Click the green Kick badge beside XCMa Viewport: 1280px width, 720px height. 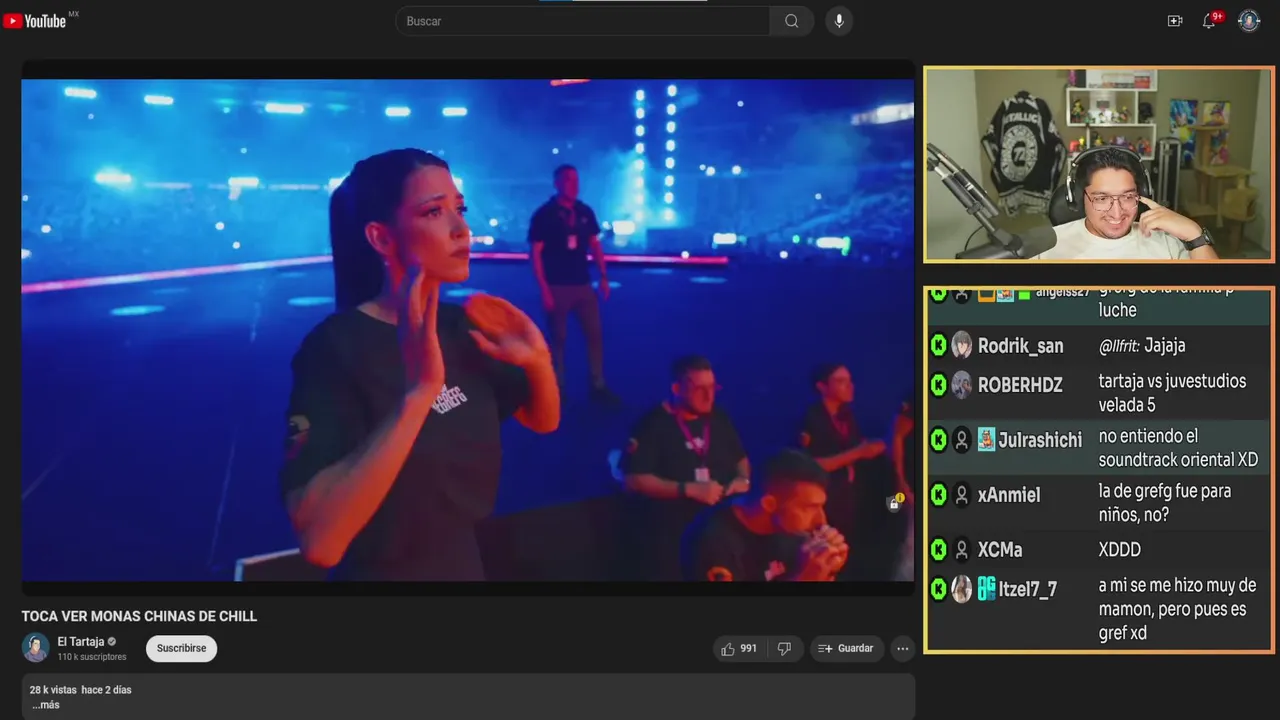[x=938, y=549]
